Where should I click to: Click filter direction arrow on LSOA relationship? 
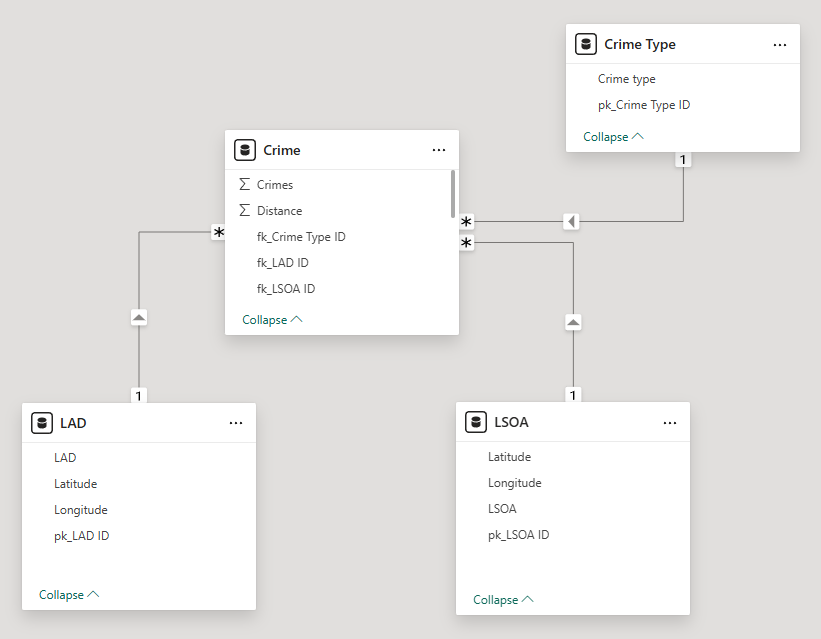tap(573, 323)
